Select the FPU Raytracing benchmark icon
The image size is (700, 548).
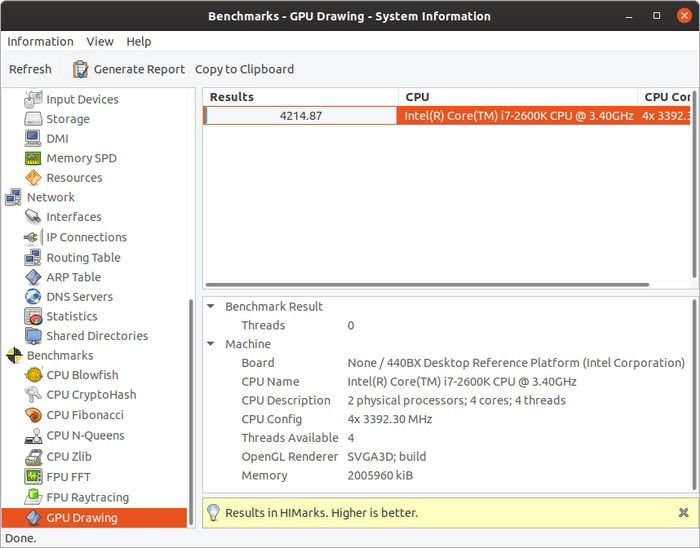pyautogui.click(x=33, y=497)
